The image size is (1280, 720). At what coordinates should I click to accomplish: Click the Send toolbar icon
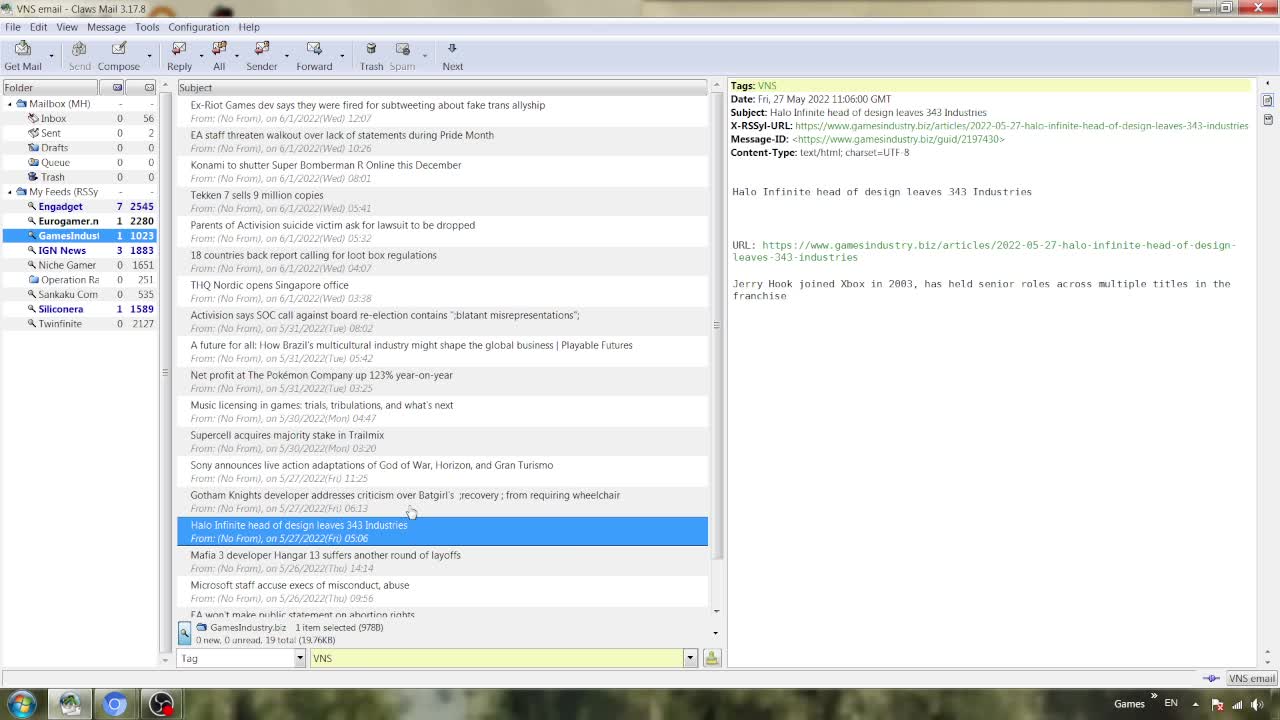coord(79,49)
